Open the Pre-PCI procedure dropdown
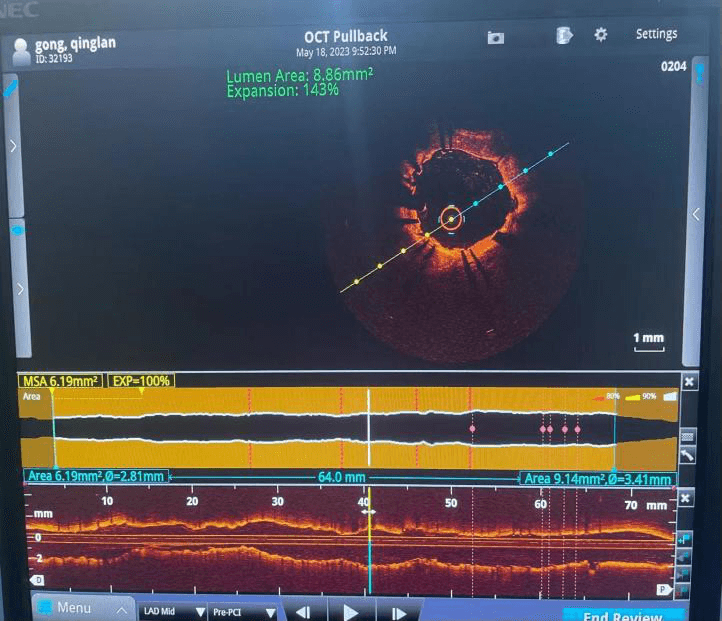Screen dimensions: 722x621 pos(243,611)
